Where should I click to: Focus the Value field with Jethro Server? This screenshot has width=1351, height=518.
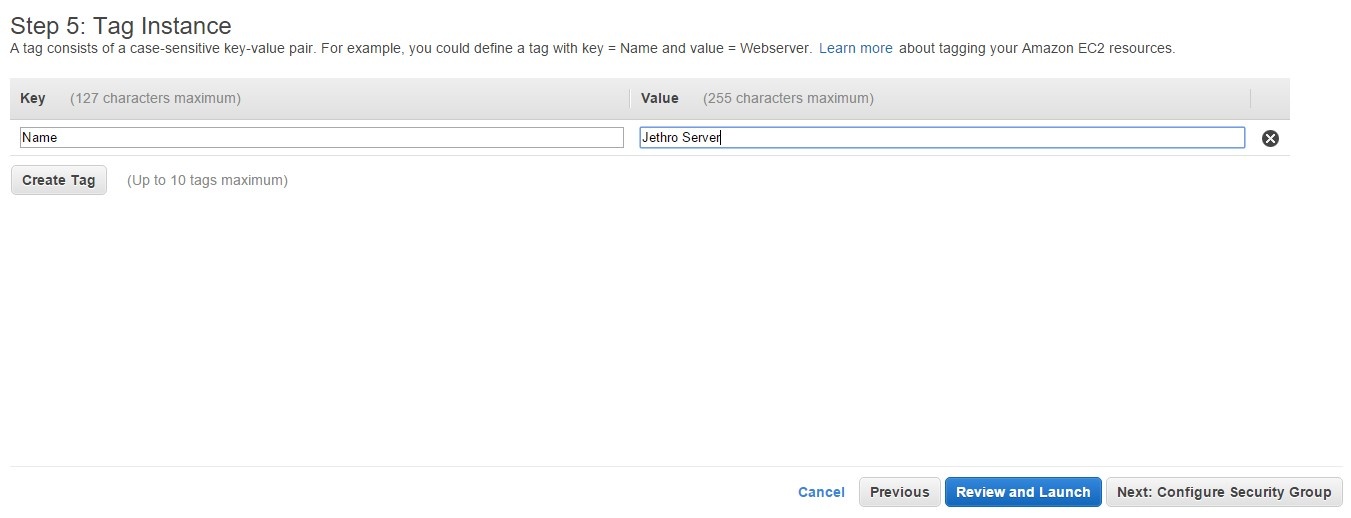pos(942,137)
